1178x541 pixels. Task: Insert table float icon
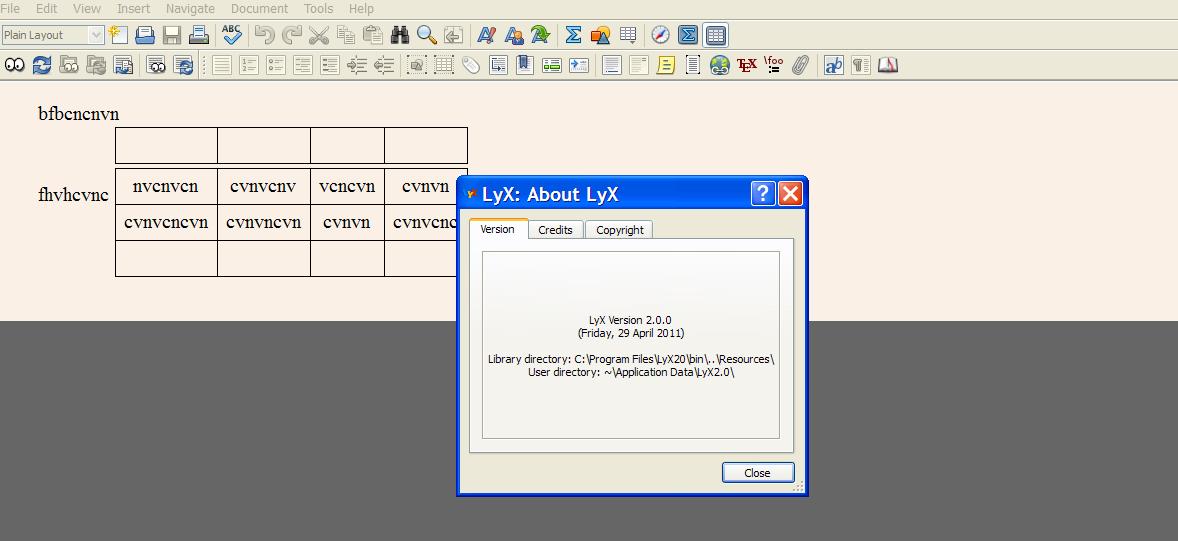tap(444, 65)
